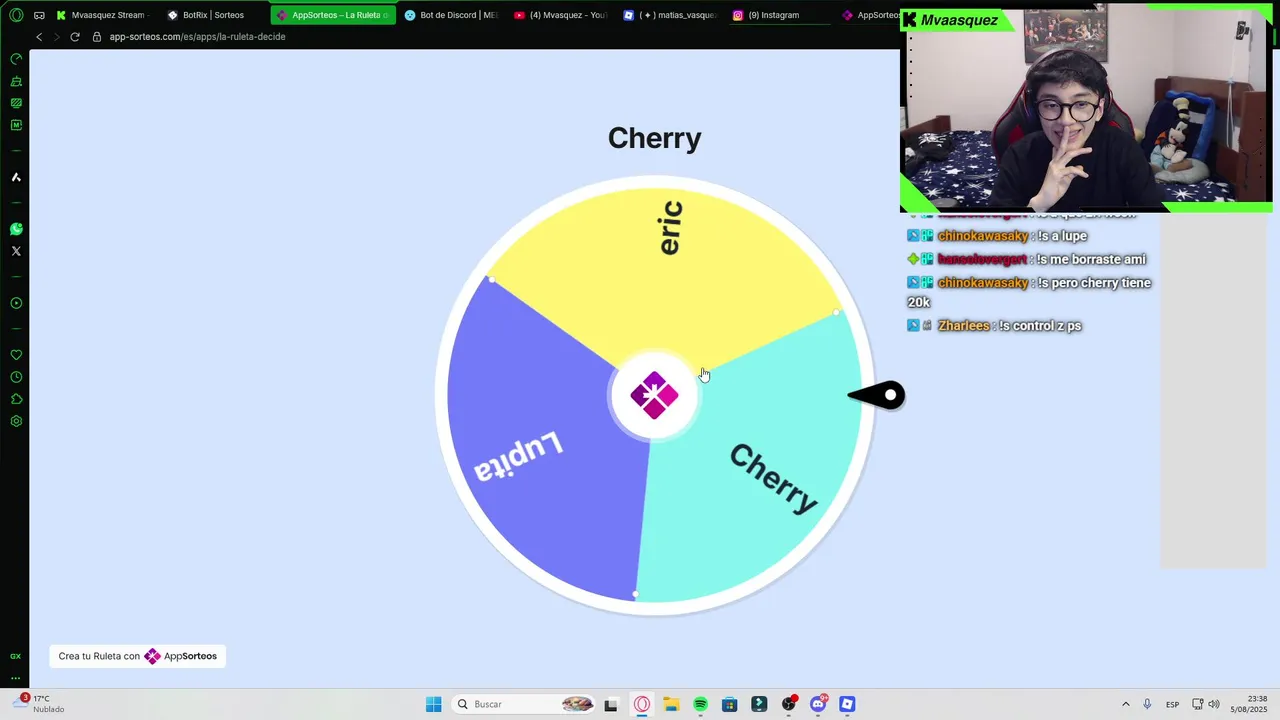Click chat text '!s me borraste ami'
This screenshot has width=1280, height=720.
tap(1090, 259)
